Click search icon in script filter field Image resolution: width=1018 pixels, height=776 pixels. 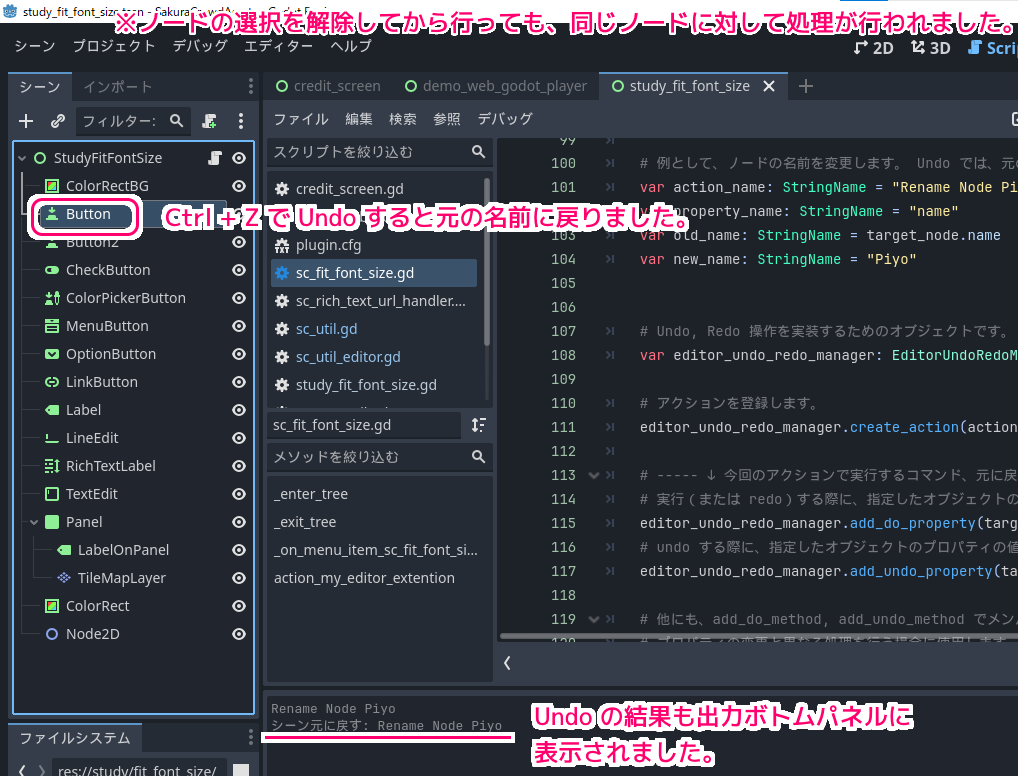(x=478, y=151)
